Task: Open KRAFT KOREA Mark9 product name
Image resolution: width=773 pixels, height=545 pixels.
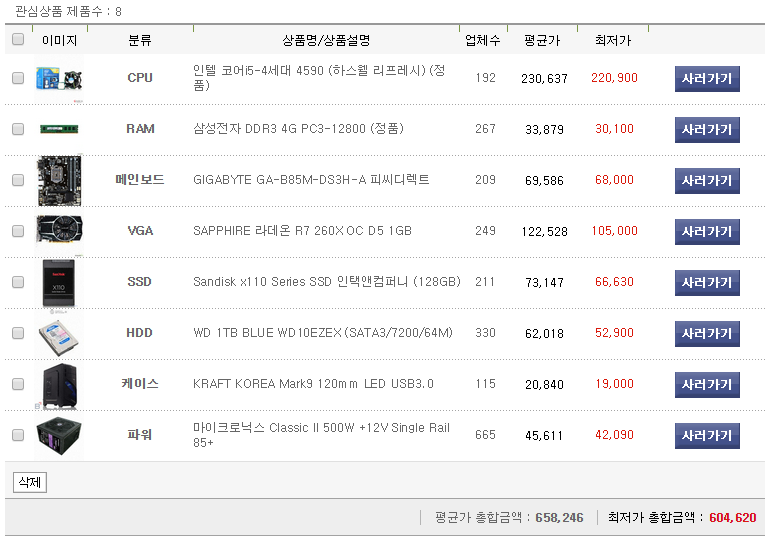Action: tap(313, 384)
